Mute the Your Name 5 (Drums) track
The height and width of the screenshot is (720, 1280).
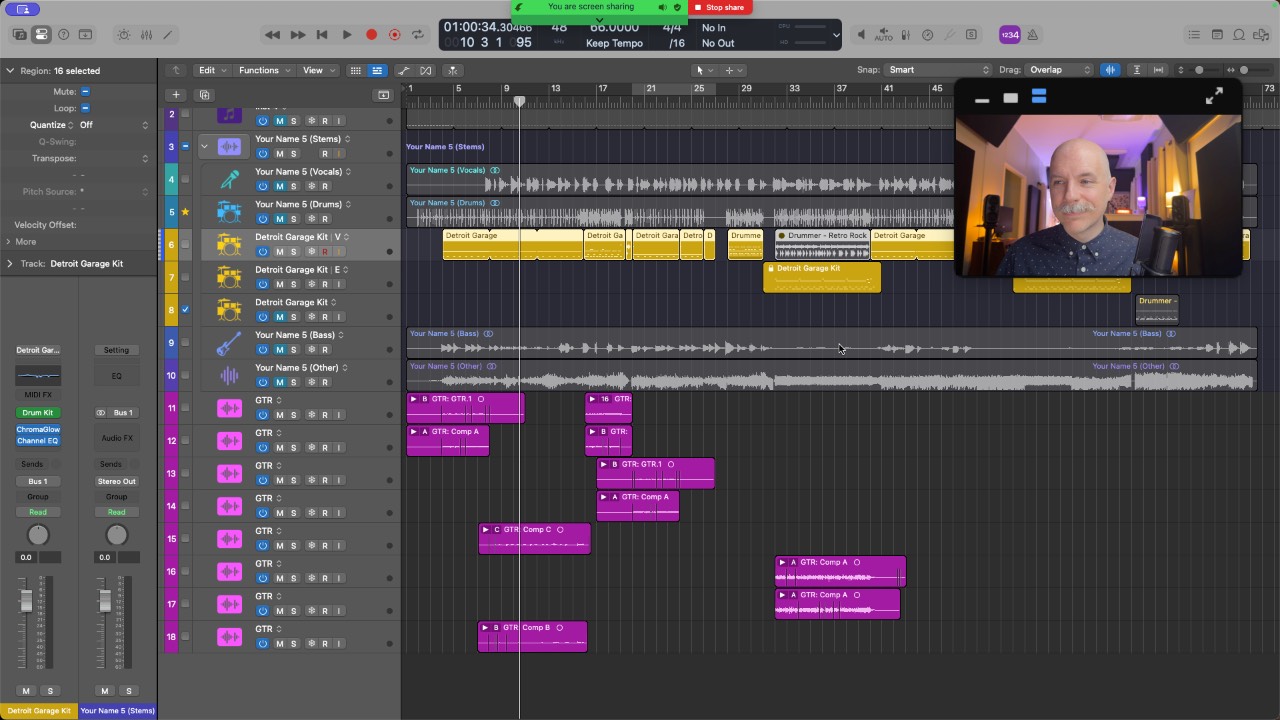[x=280, y=219]
